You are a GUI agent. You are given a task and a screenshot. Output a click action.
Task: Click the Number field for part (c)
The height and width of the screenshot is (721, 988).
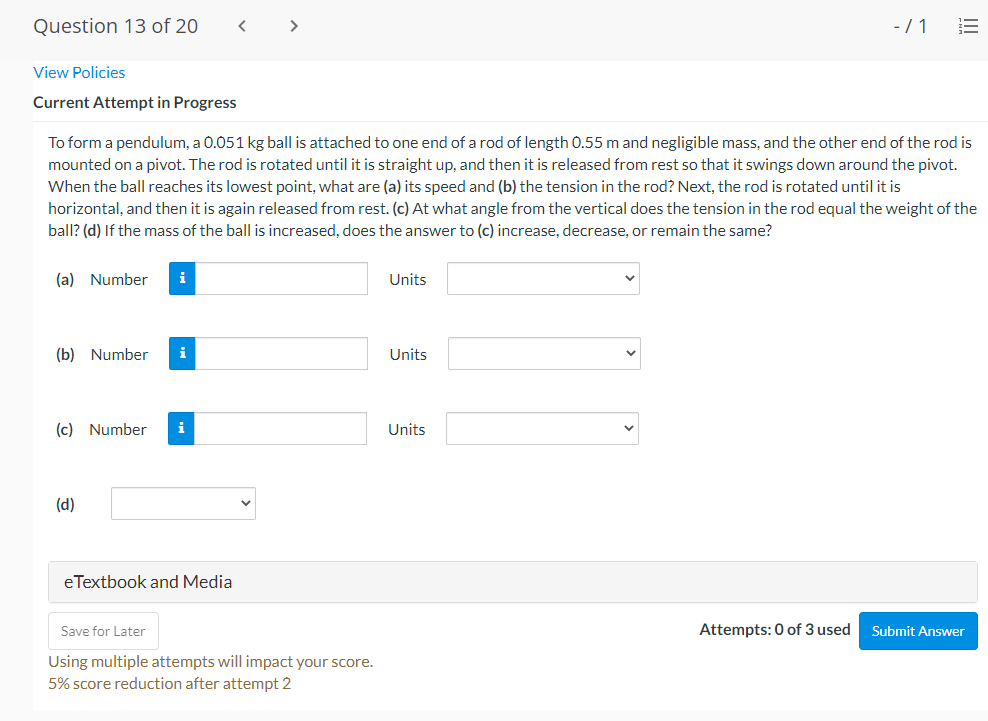[x=280, y=428]
